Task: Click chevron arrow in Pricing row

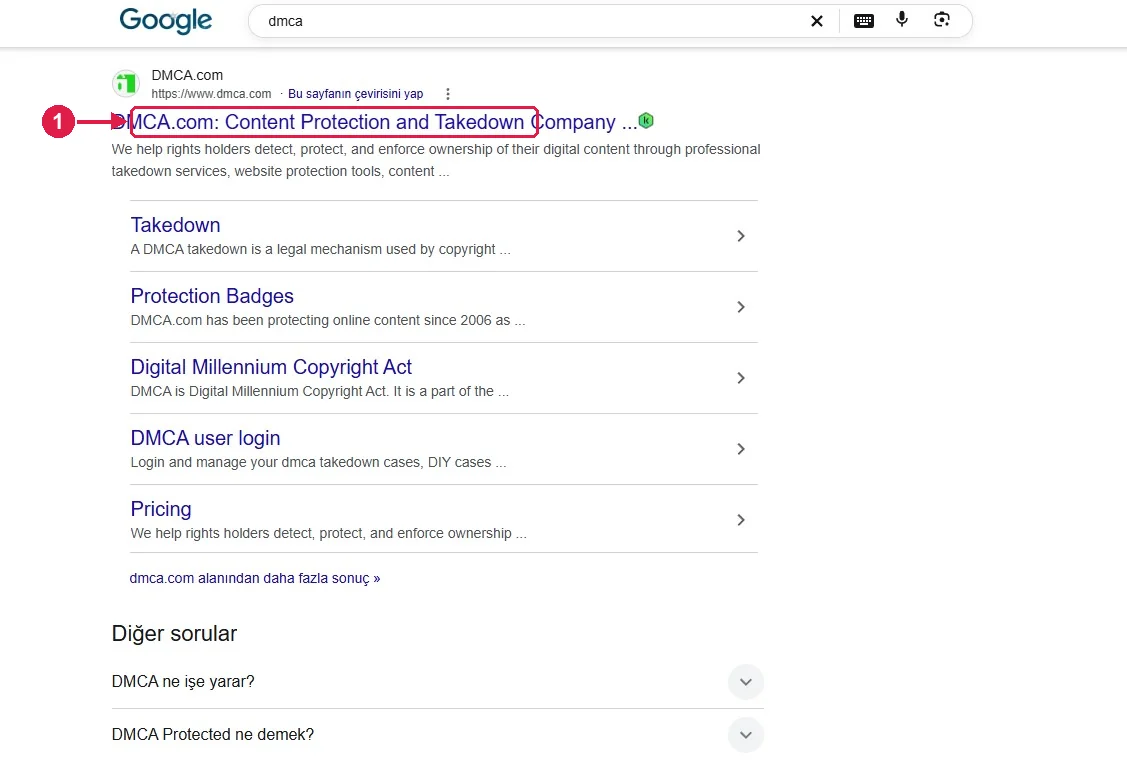Action: [x=740, y=520]
